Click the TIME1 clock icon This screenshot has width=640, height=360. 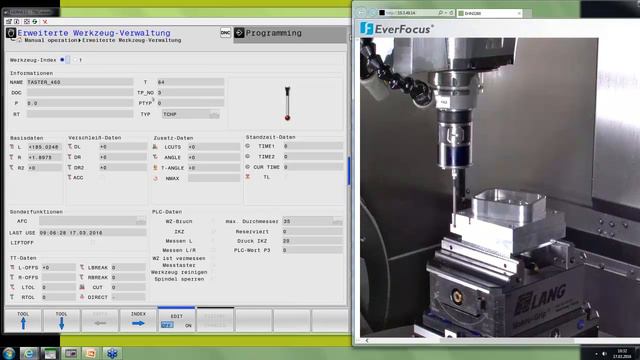point(247,146)
